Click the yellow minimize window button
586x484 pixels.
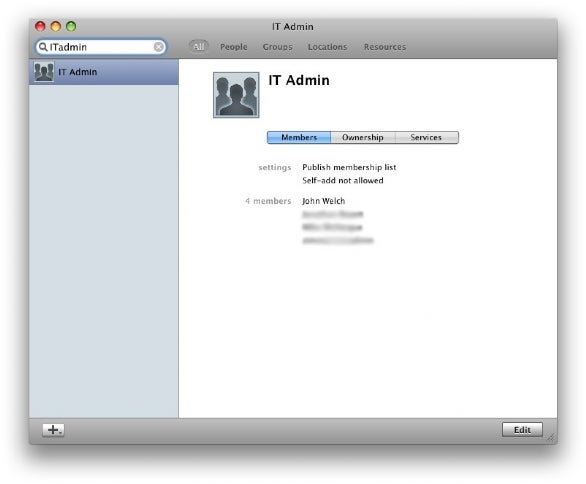56,26
